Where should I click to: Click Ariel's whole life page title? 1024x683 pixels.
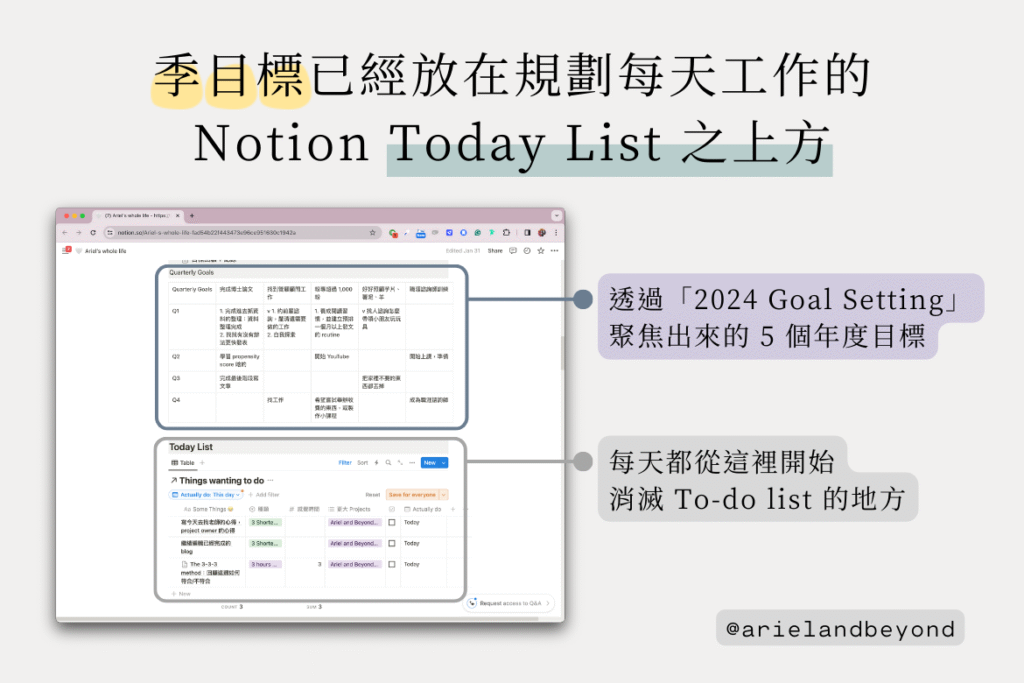[x=105, y=251]
